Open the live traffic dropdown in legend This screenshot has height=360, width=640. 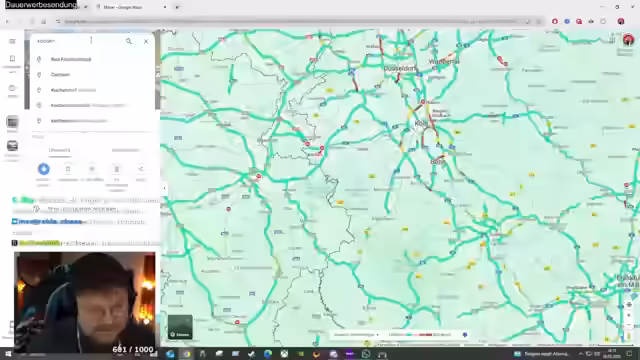coord(356,335)
